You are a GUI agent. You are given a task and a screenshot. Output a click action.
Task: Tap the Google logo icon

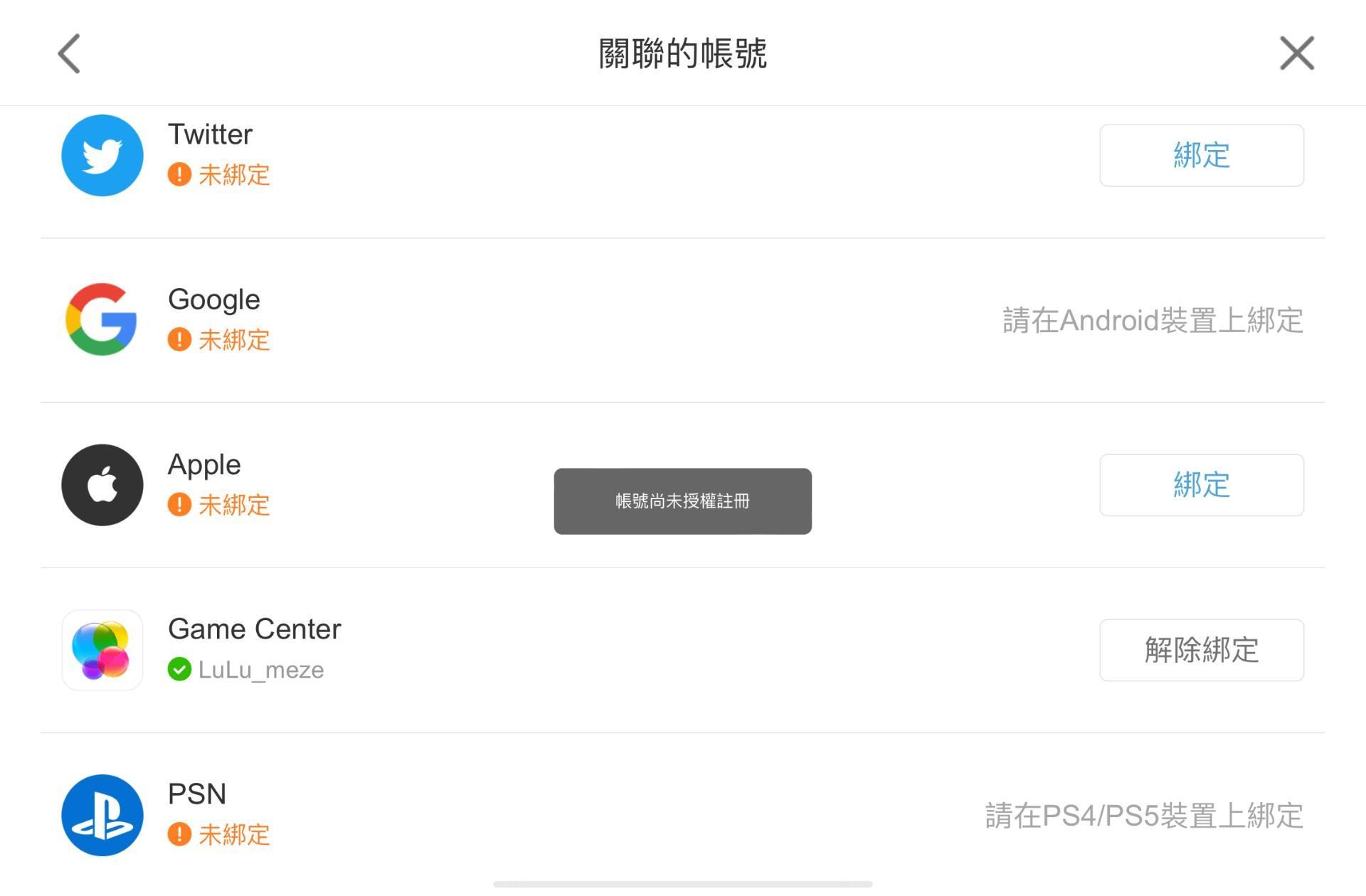[x=102, y=319]
